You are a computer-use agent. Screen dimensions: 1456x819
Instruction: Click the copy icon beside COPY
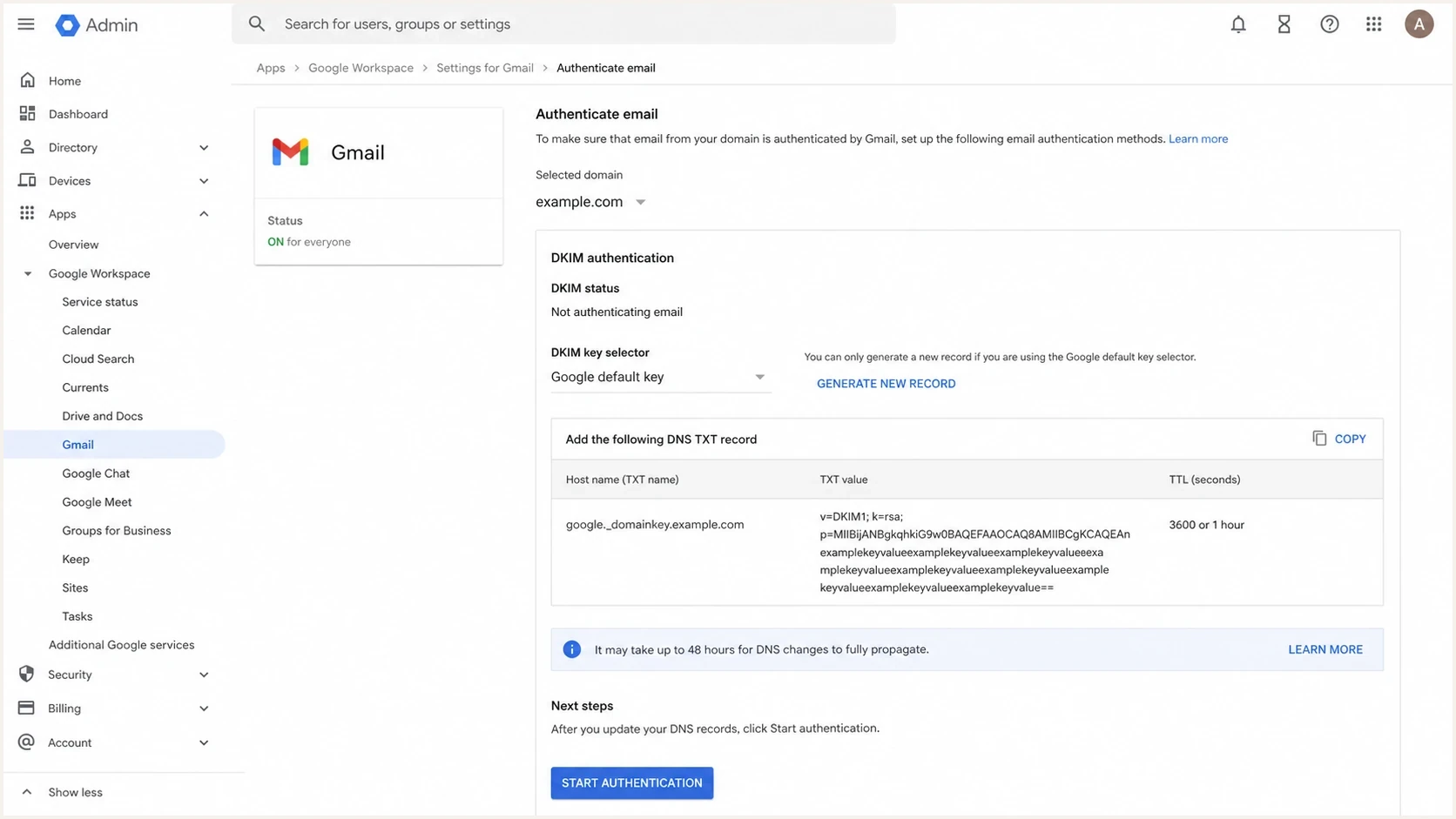pos(1319,439)
